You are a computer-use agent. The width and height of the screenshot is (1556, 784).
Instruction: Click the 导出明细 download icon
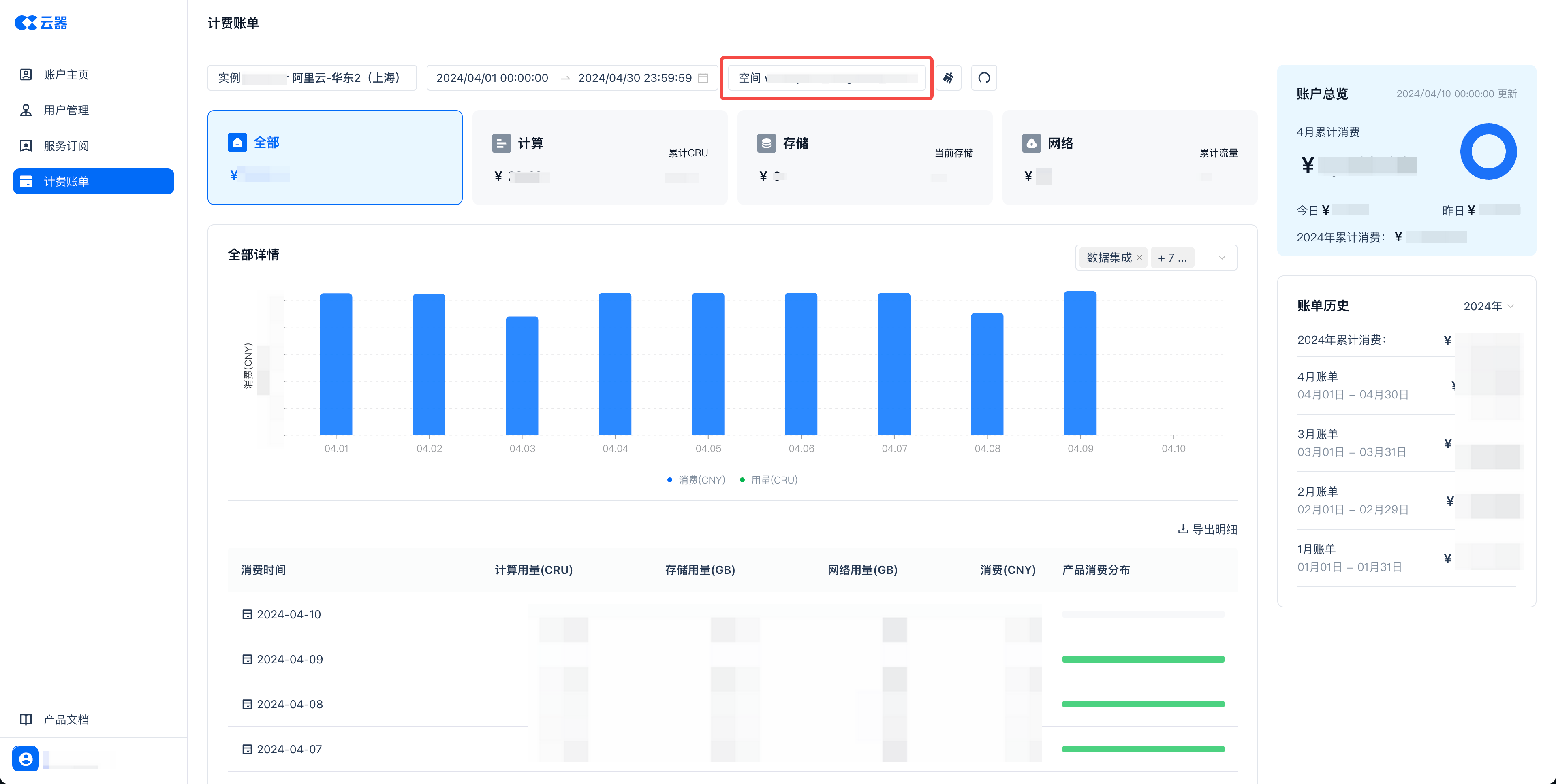(1183, 529)
